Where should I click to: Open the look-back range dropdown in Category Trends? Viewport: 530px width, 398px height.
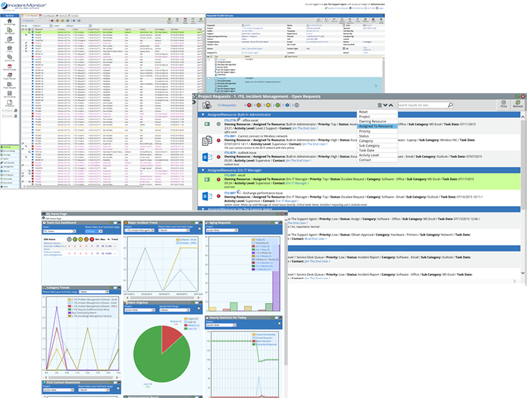click(x=94, y=291)
